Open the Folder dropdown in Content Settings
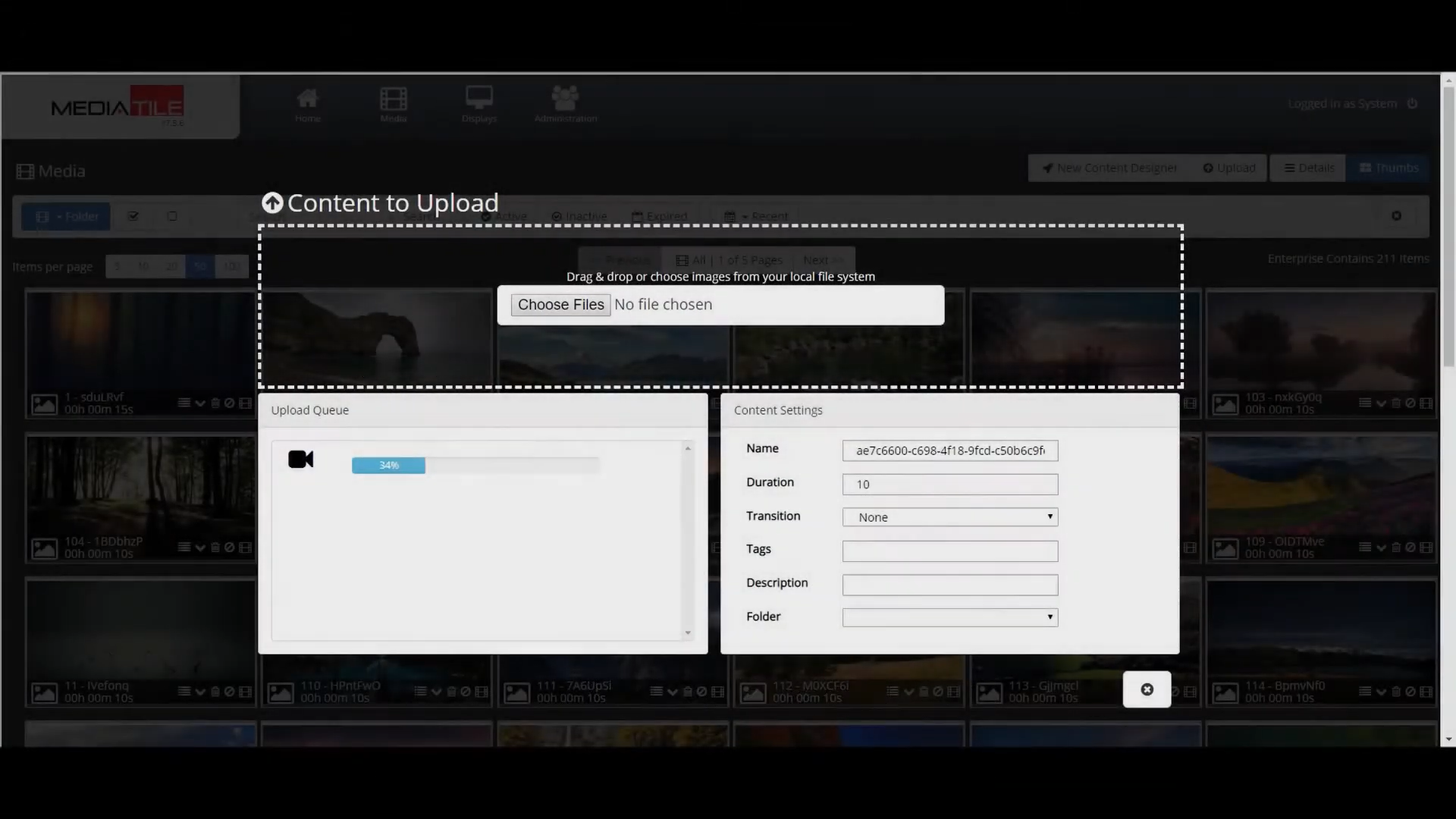The image size is (1456, 819). pos(950,617)
